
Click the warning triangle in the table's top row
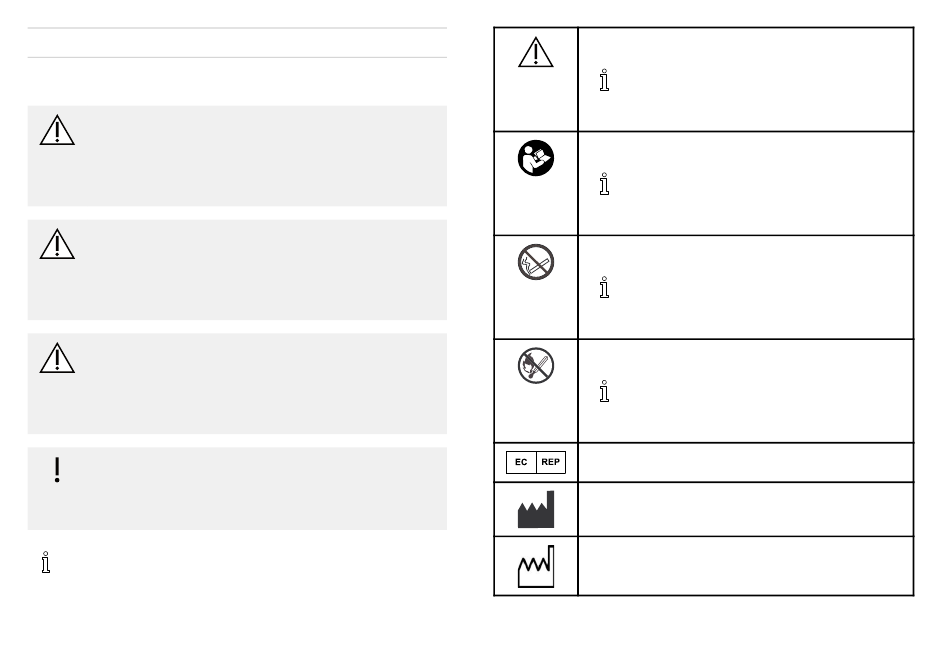(x=536, y=52)
